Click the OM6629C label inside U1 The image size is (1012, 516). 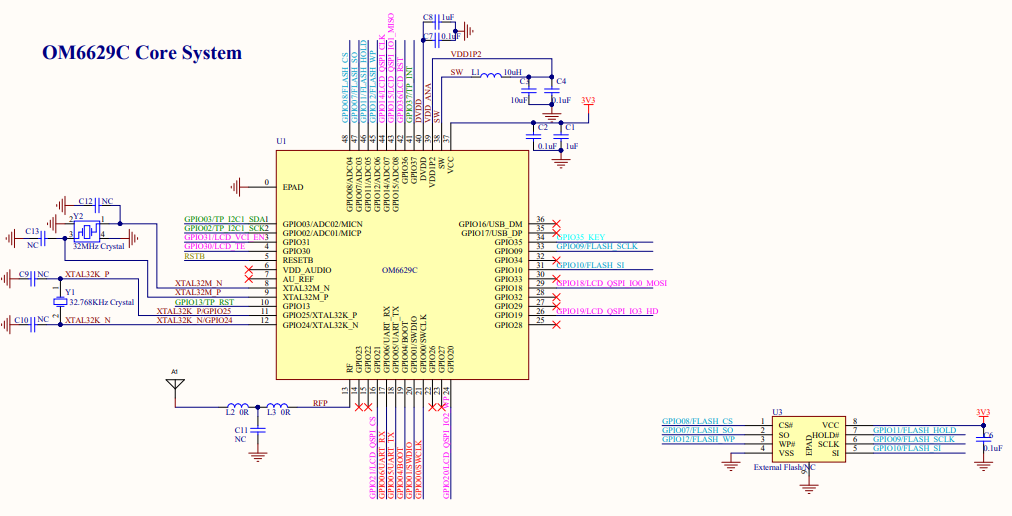(399, 270)
